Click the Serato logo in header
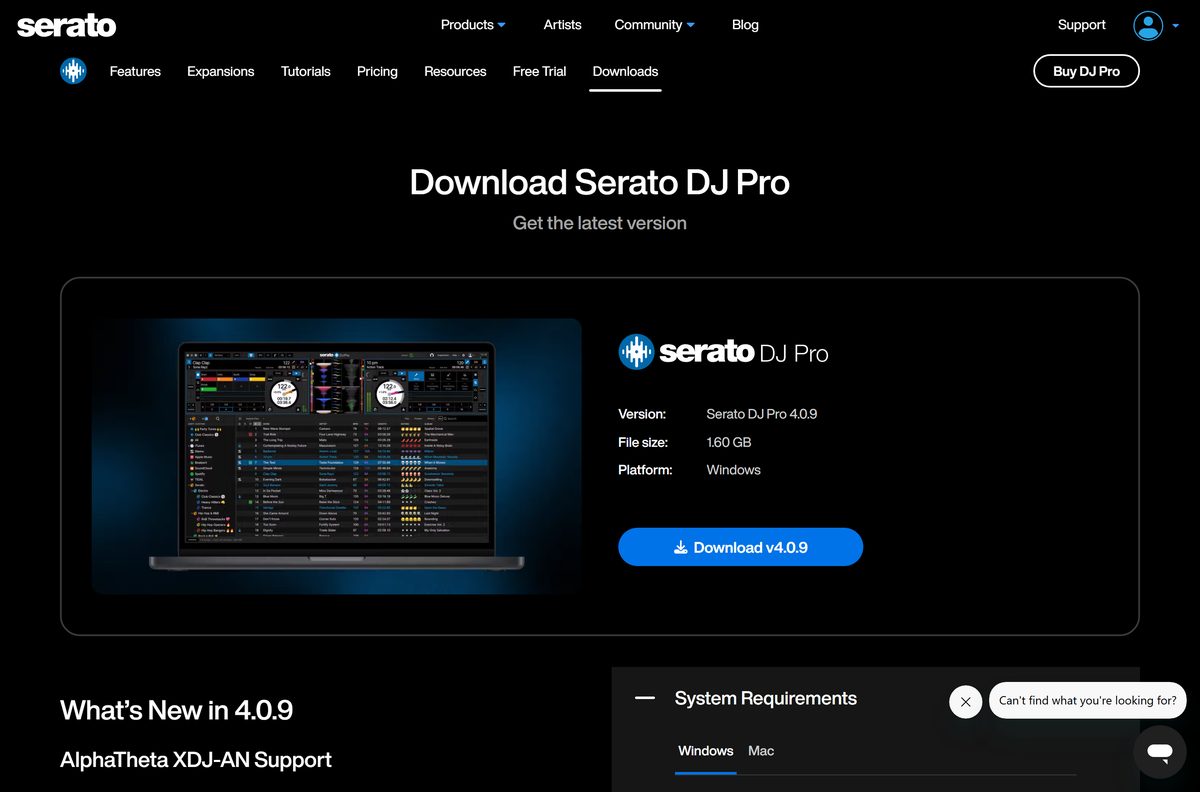1200x792 pixels. [67, 26]
